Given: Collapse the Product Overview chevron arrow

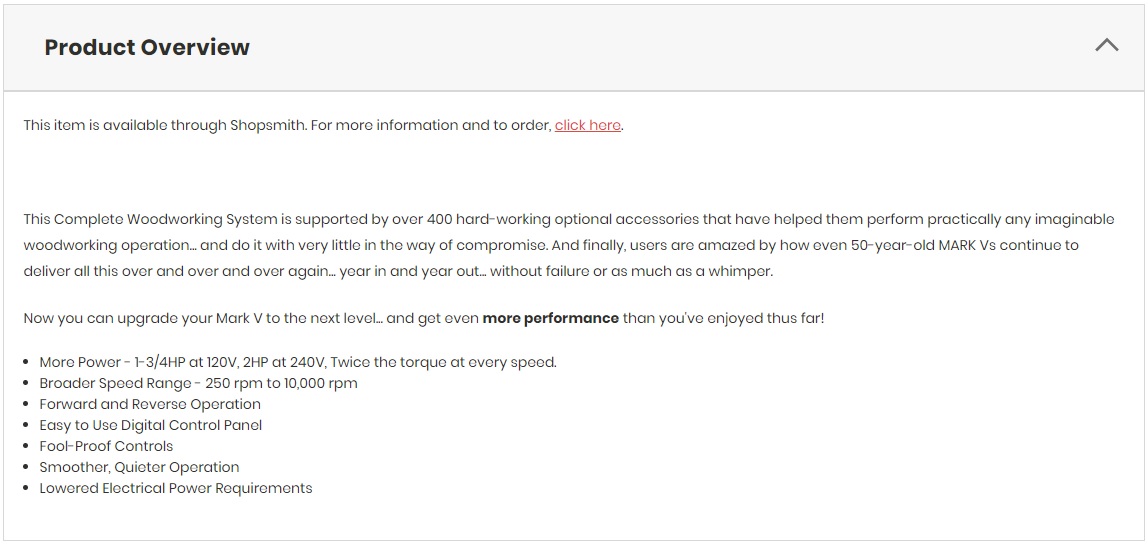Looking at the screenshot, I should click(x=1106, y=45).
